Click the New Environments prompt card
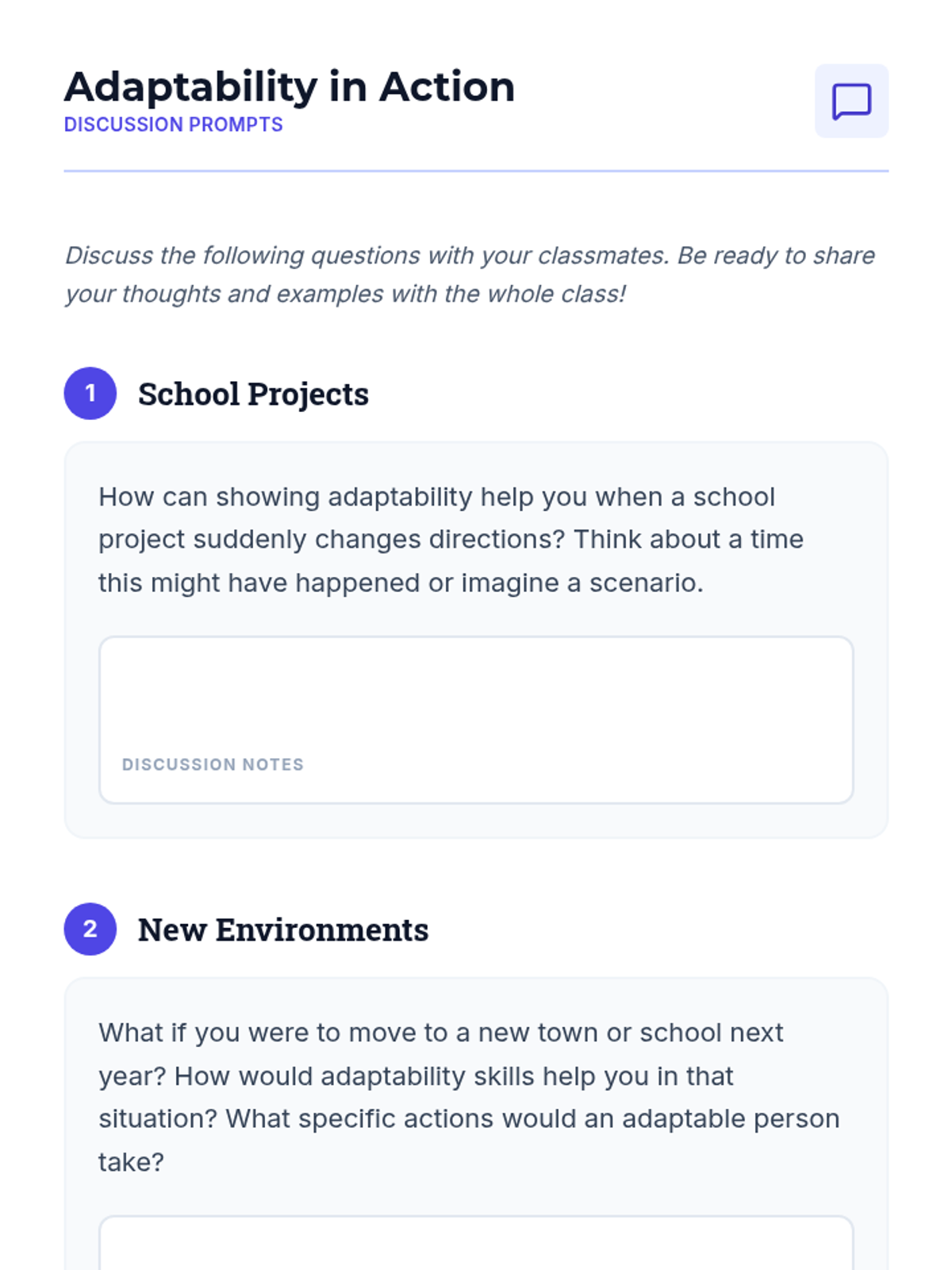The width and height of the screenshot is (952, 1270). point(476,1124)
